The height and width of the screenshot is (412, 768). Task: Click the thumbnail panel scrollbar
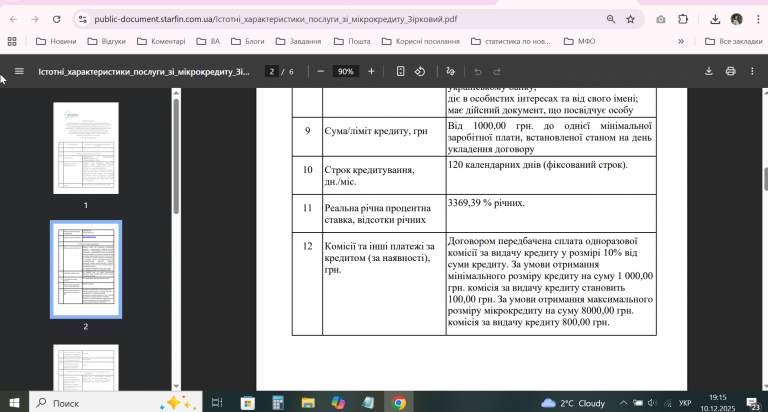[176, 156]
